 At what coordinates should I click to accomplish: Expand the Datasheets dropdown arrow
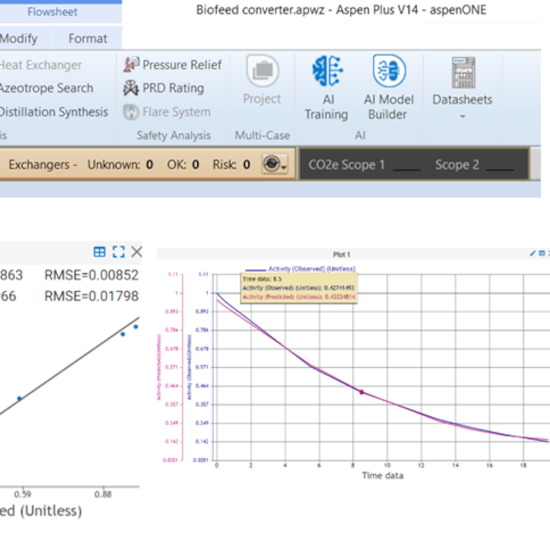(463, 116)
